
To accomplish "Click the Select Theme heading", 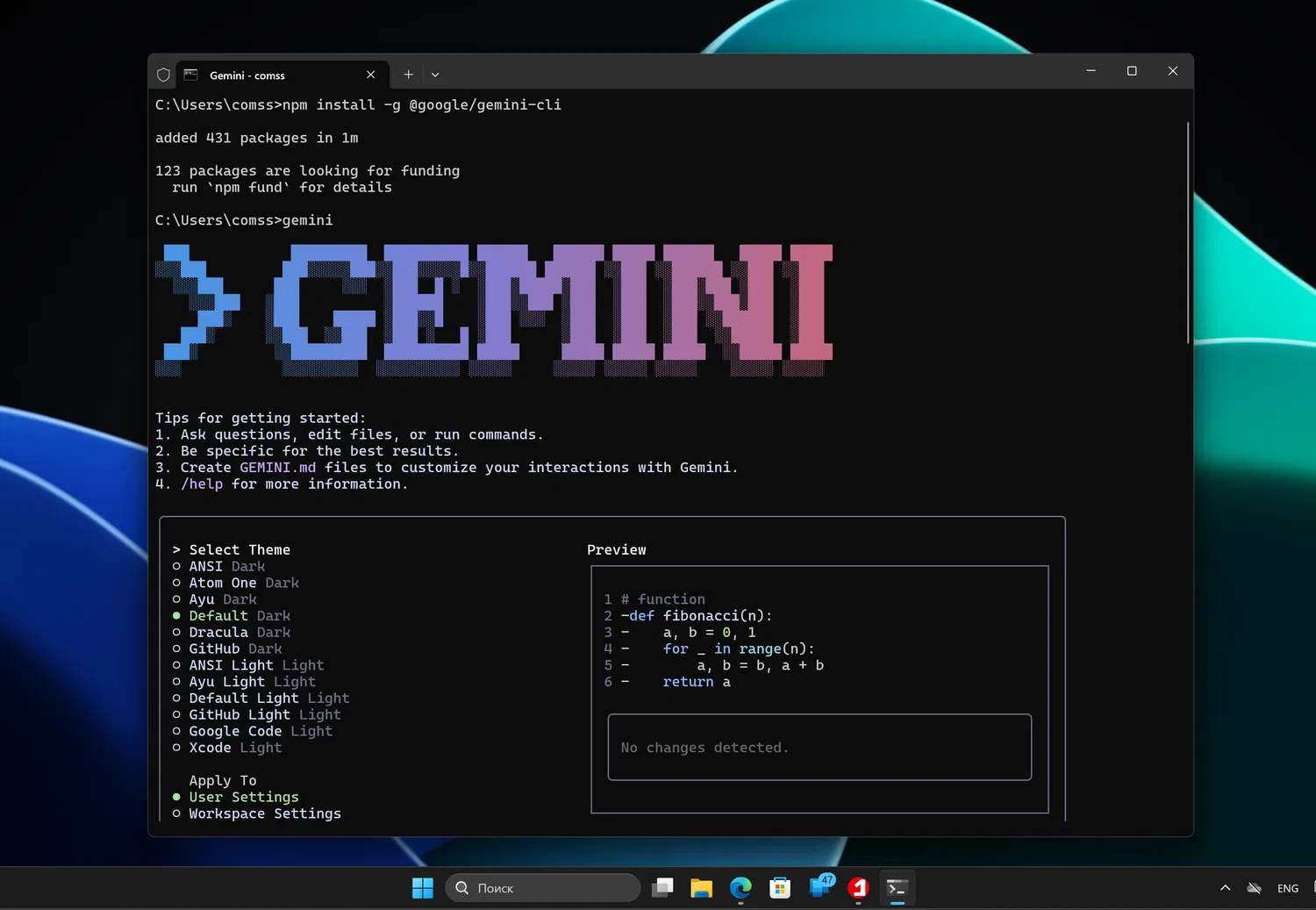I will point(240,550).
